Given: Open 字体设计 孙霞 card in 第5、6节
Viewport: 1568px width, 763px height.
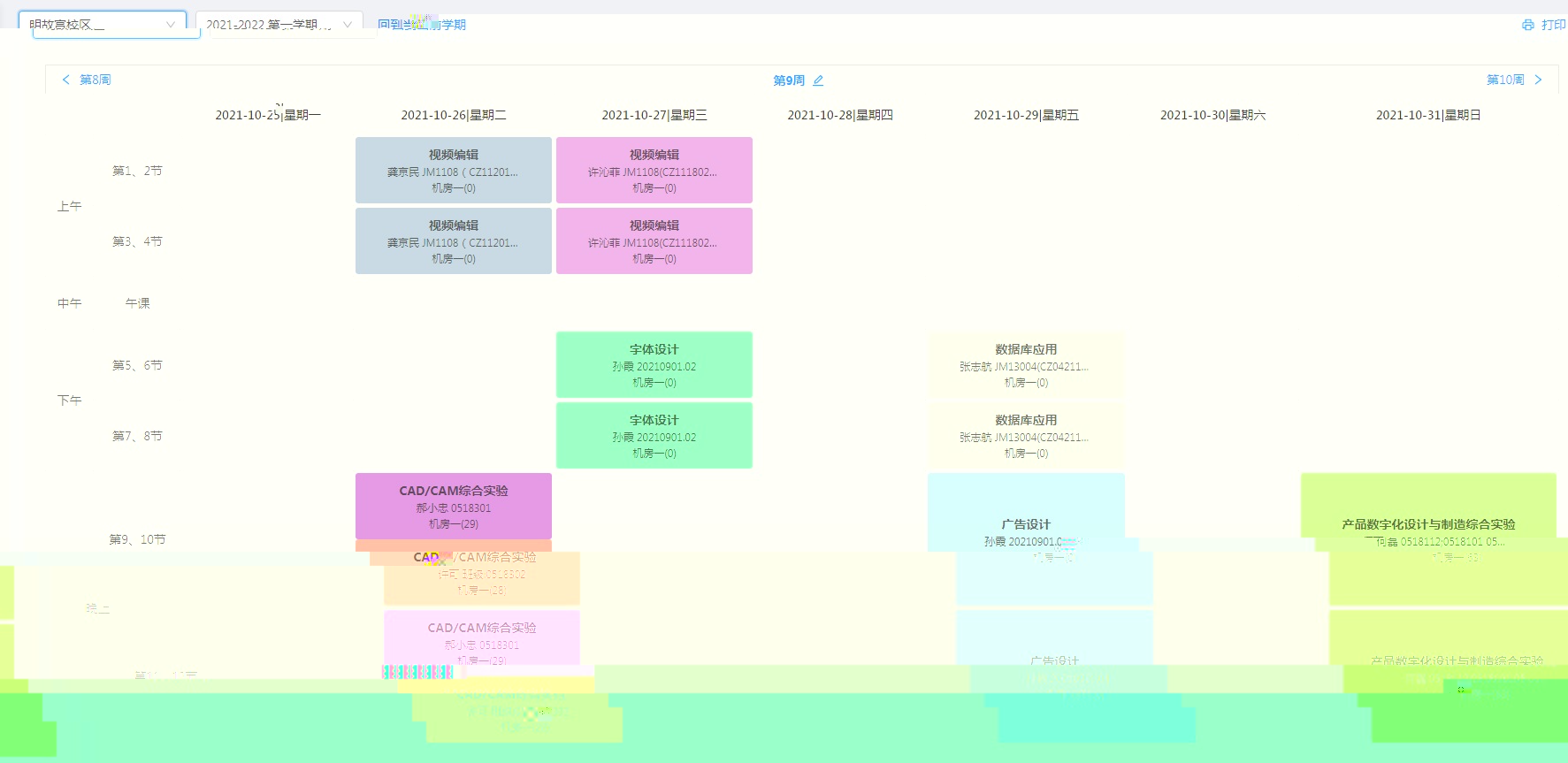Looking at the screenshot, I should (654, 364).
